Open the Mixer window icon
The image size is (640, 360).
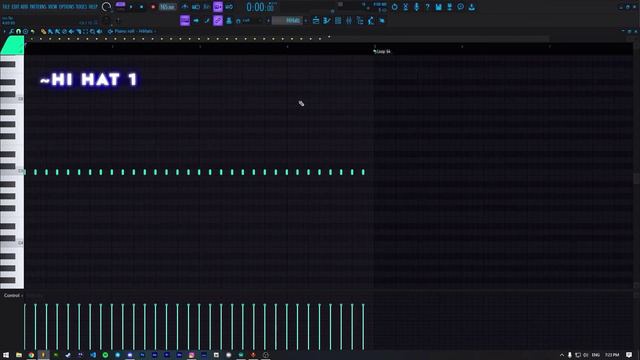tap(349, 20)
